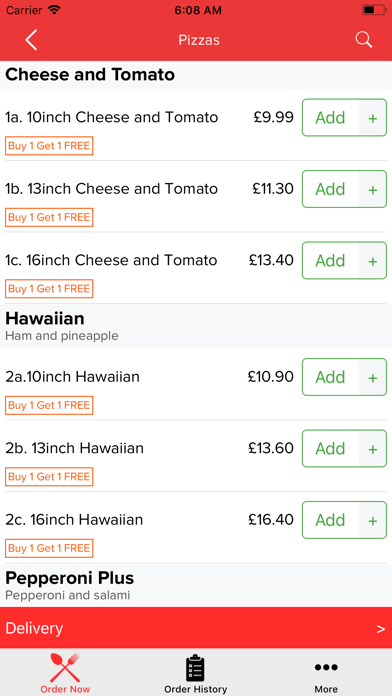
Task: Add 13inch Cheese and Tomato pizza
Action: click(x=330, y=189)
